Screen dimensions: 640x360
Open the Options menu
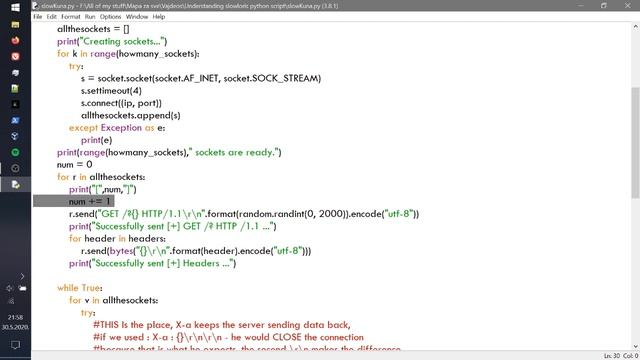tap(110, 17)
